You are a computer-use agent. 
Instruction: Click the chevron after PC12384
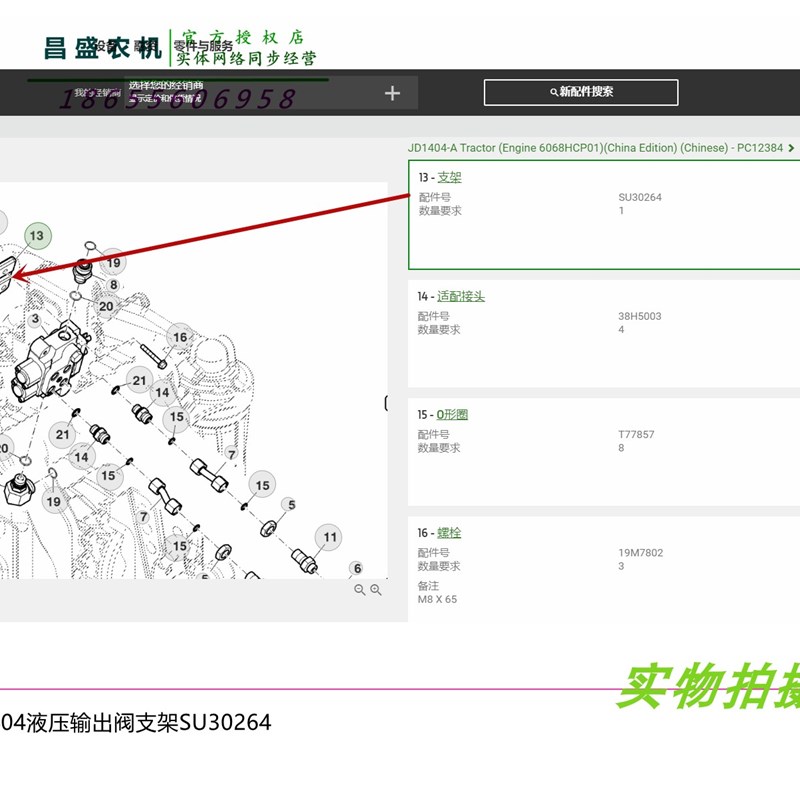791,148
